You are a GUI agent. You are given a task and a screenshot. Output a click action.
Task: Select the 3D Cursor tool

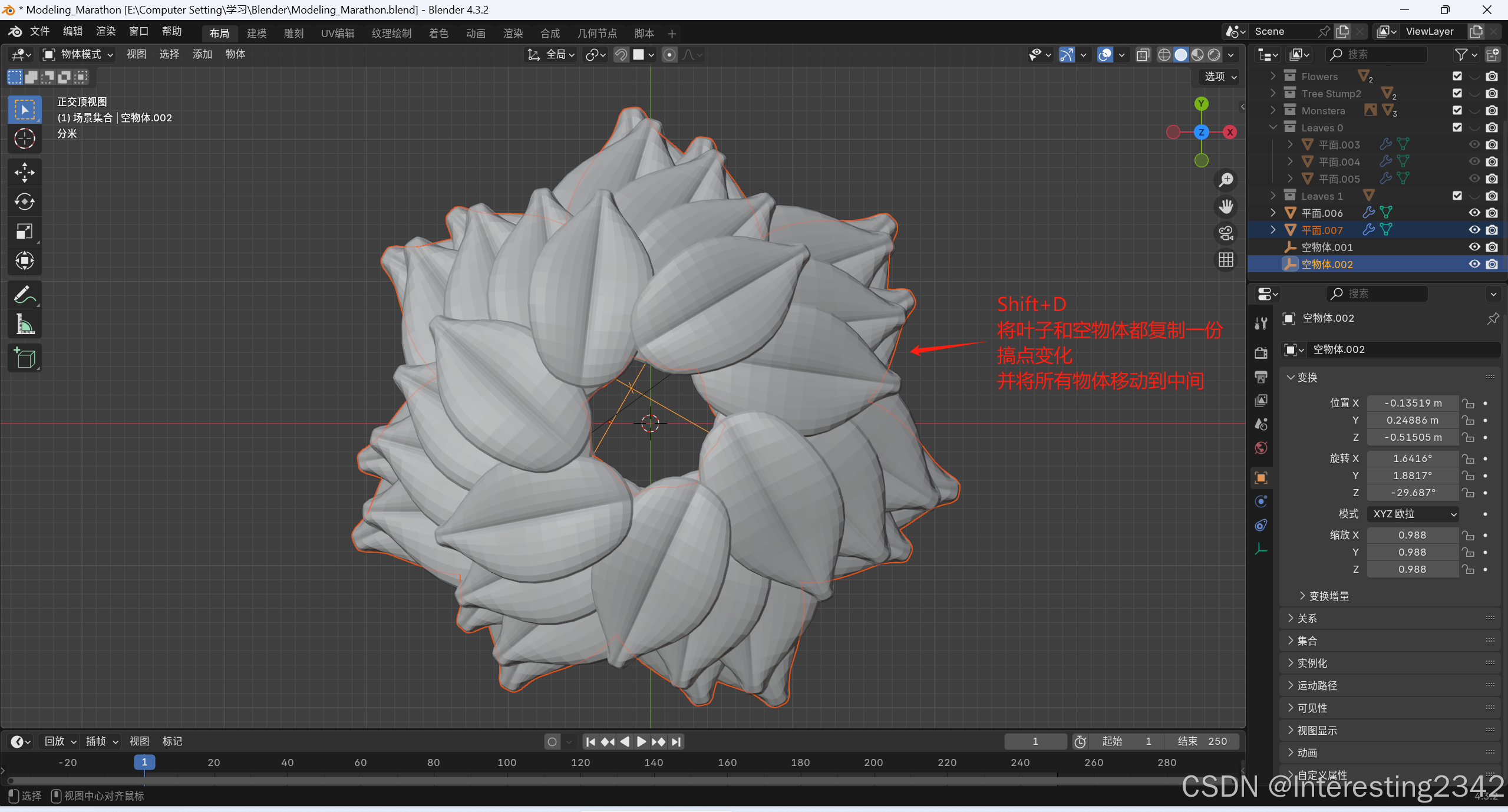coord(24,138)
